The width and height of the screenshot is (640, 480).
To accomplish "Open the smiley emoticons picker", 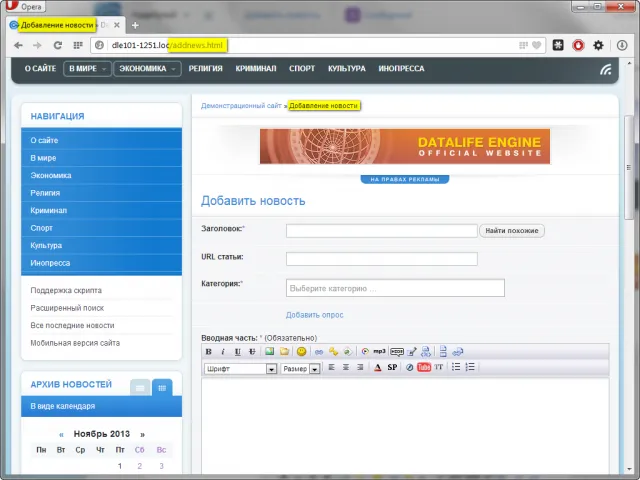I will click(302, 351).
